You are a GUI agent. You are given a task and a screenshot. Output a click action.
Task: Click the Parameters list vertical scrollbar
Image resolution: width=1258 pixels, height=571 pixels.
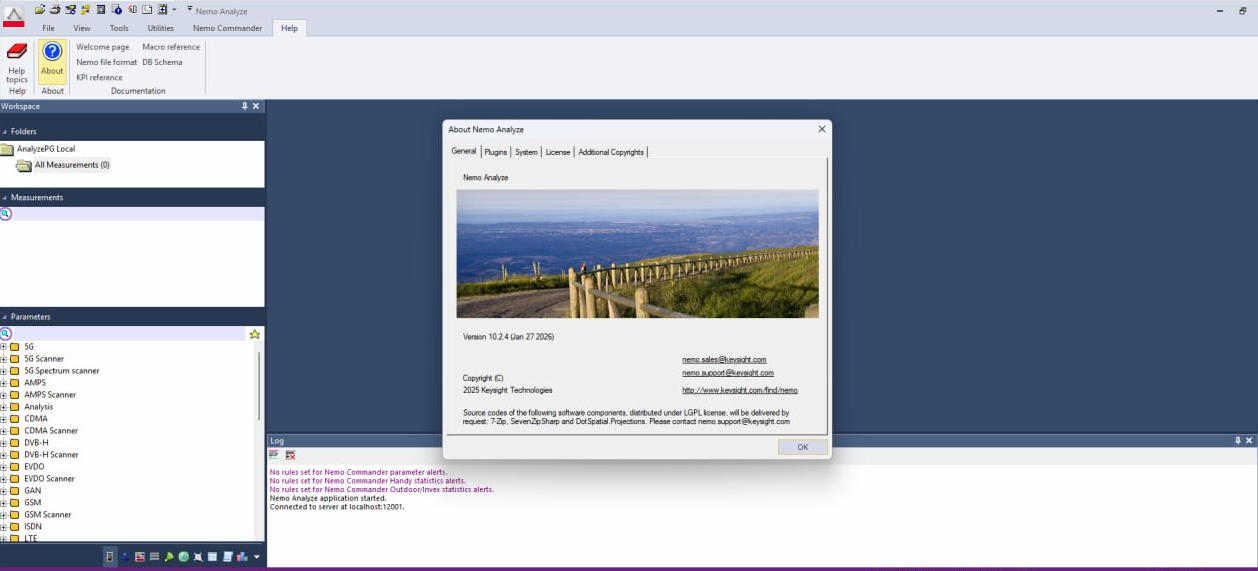(x=259, y=385)
